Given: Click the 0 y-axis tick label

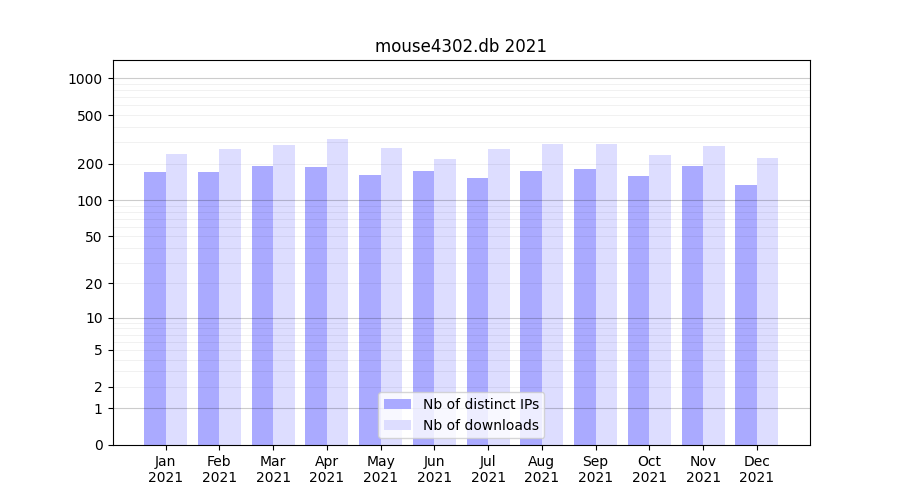Looking at the screenshot, I should (x=98, y=445).
